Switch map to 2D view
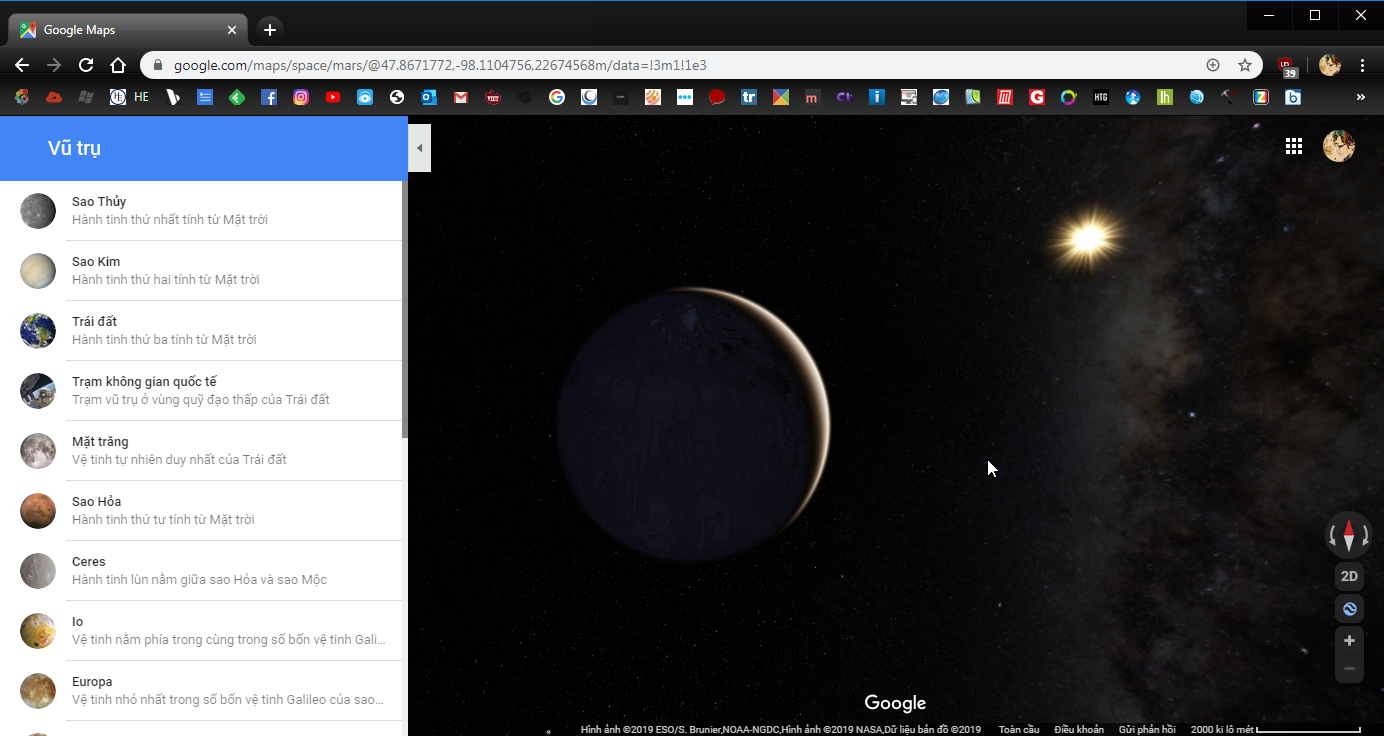The image size is (1384, 736). pos(1349,576)
